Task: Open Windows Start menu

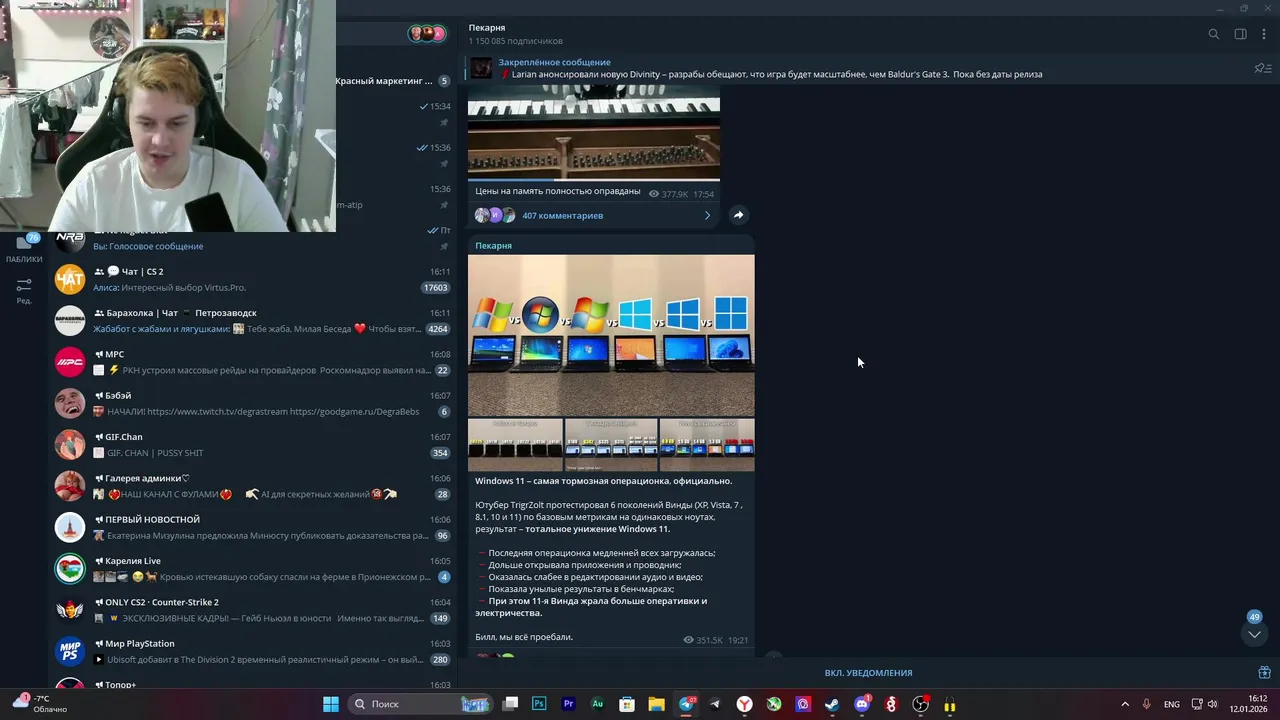Action: pos(331,704)
